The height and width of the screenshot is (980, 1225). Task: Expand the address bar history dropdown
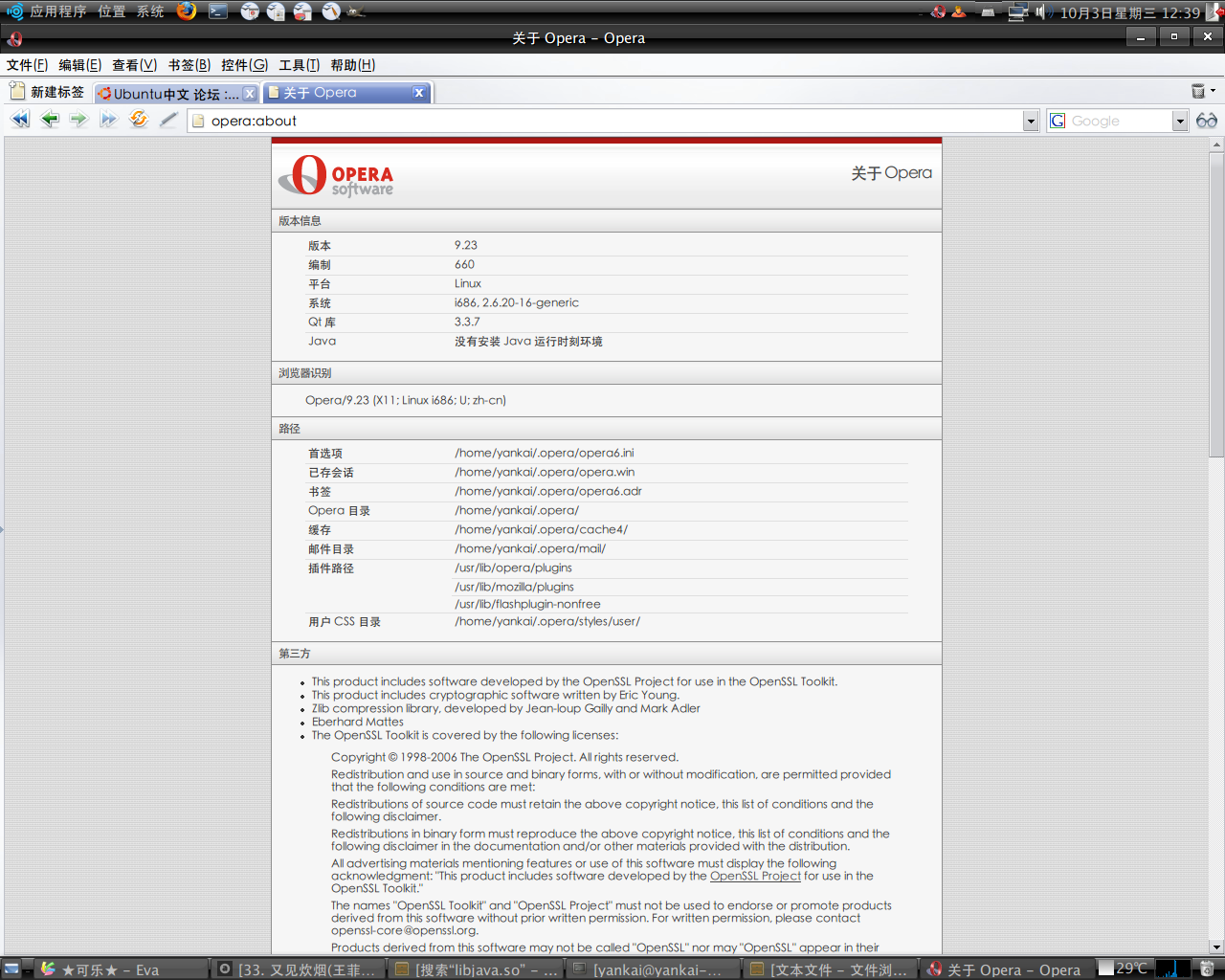[1031, 121]
